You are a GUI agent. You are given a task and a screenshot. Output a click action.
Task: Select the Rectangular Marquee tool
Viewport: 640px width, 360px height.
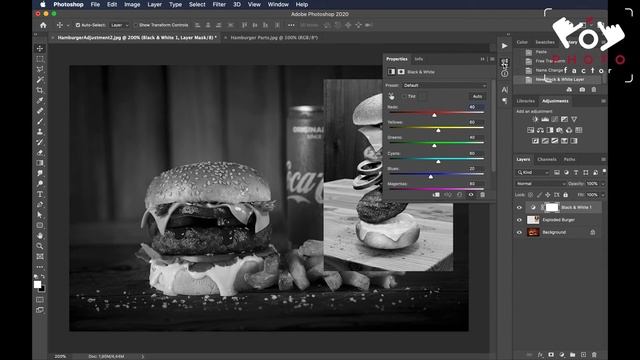(40, 59)
